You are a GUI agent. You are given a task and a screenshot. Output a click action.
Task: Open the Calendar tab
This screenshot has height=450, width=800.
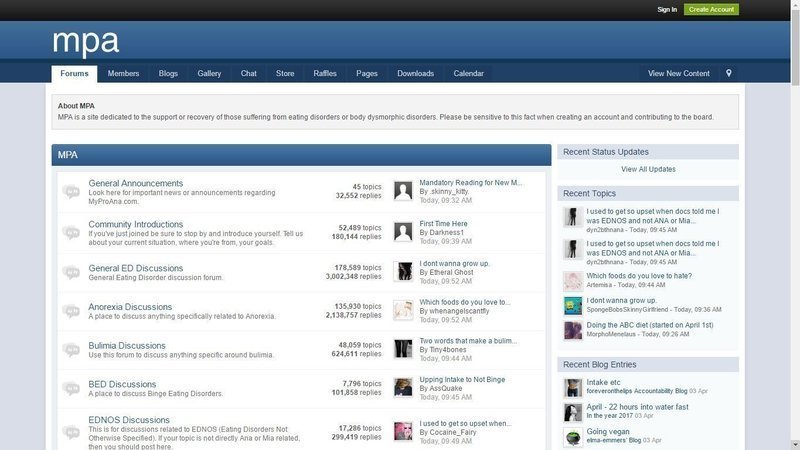[468, 73]
